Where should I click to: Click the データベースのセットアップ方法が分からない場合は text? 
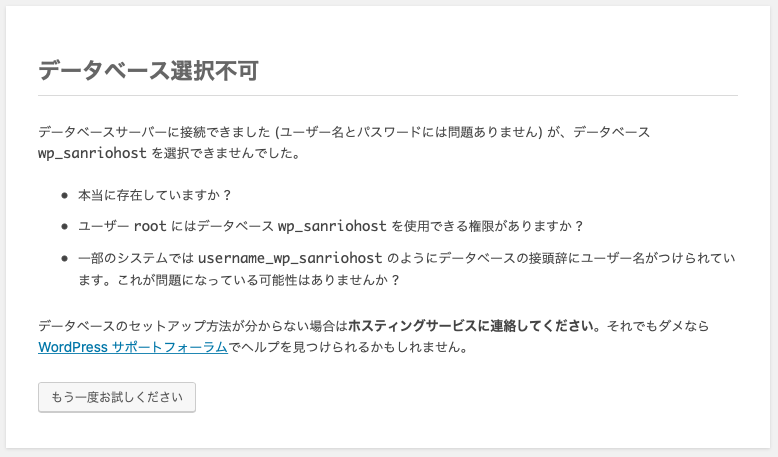click(x=193, y=326)
